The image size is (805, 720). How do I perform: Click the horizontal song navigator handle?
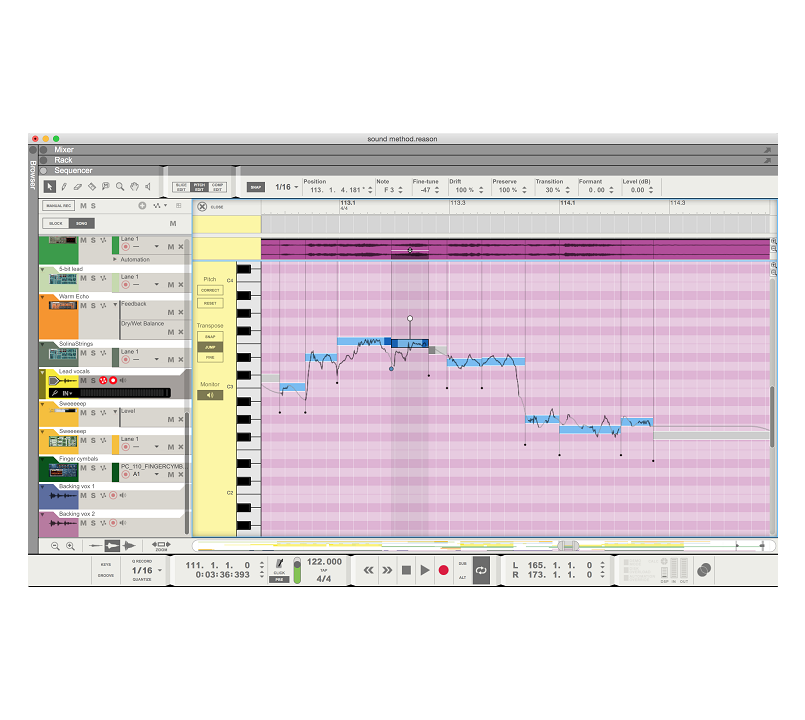568,545
